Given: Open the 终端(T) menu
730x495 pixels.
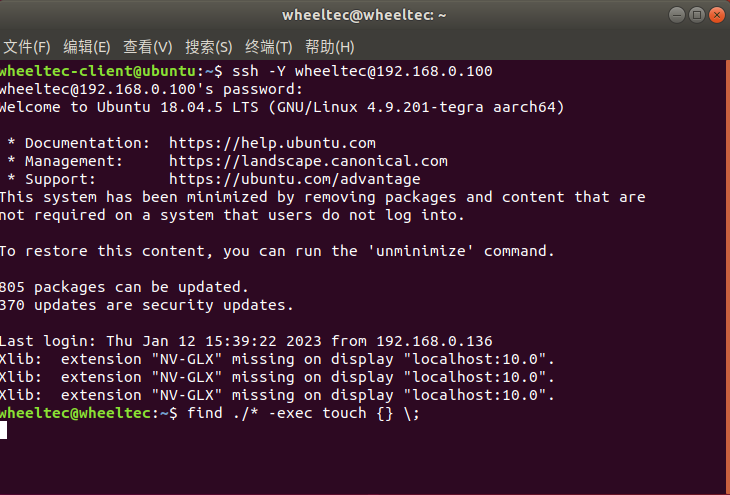Looking at the screenshot, I should [x=269, y=47].
